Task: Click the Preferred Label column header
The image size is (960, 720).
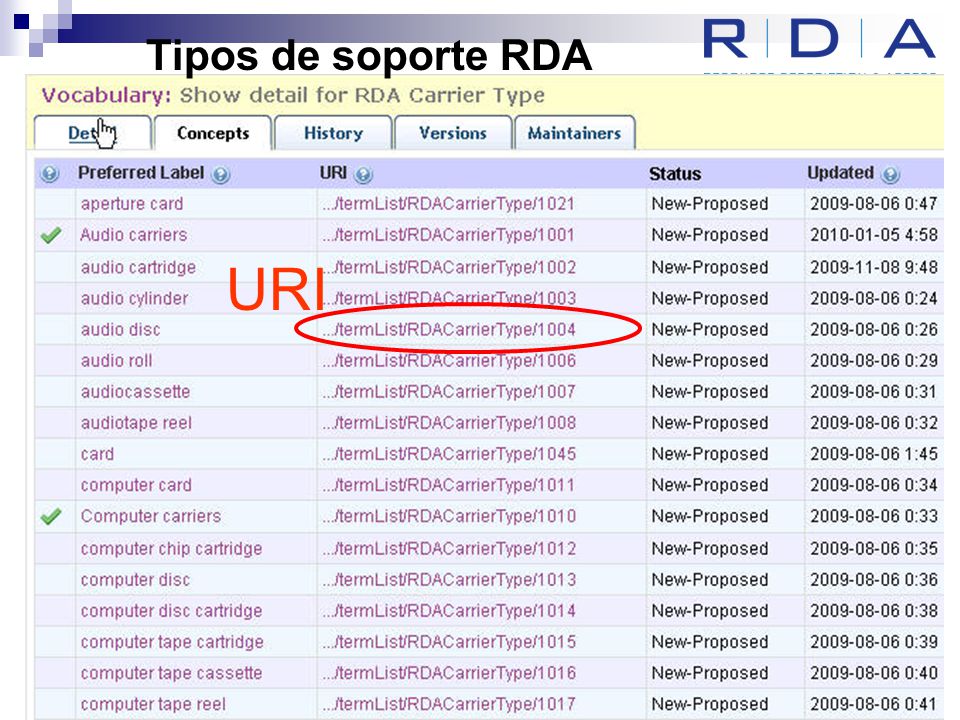Action: (x=141, y=173)
